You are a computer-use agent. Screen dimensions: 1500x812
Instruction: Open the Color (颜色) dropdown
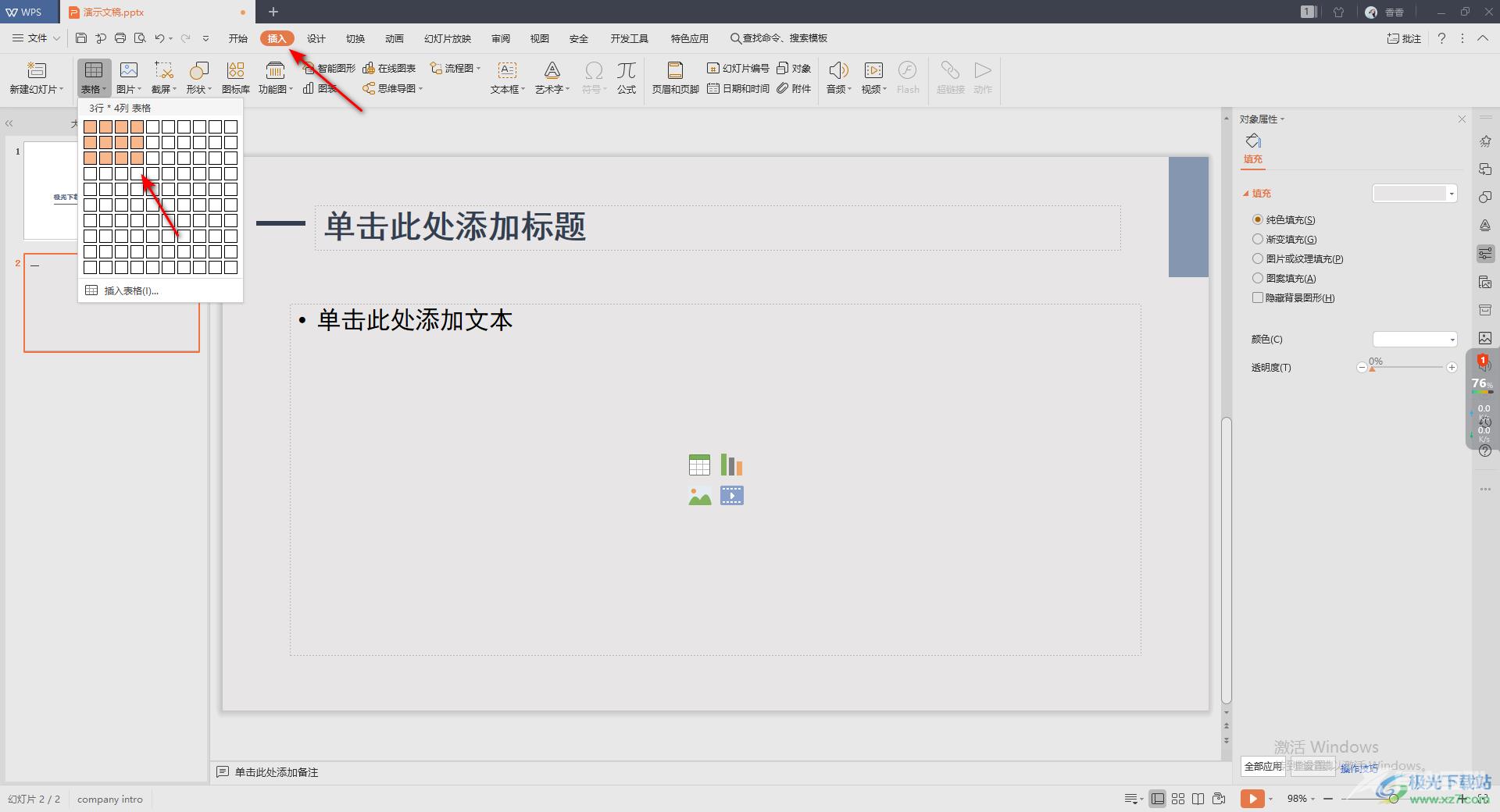click(x=1415, y=339)
